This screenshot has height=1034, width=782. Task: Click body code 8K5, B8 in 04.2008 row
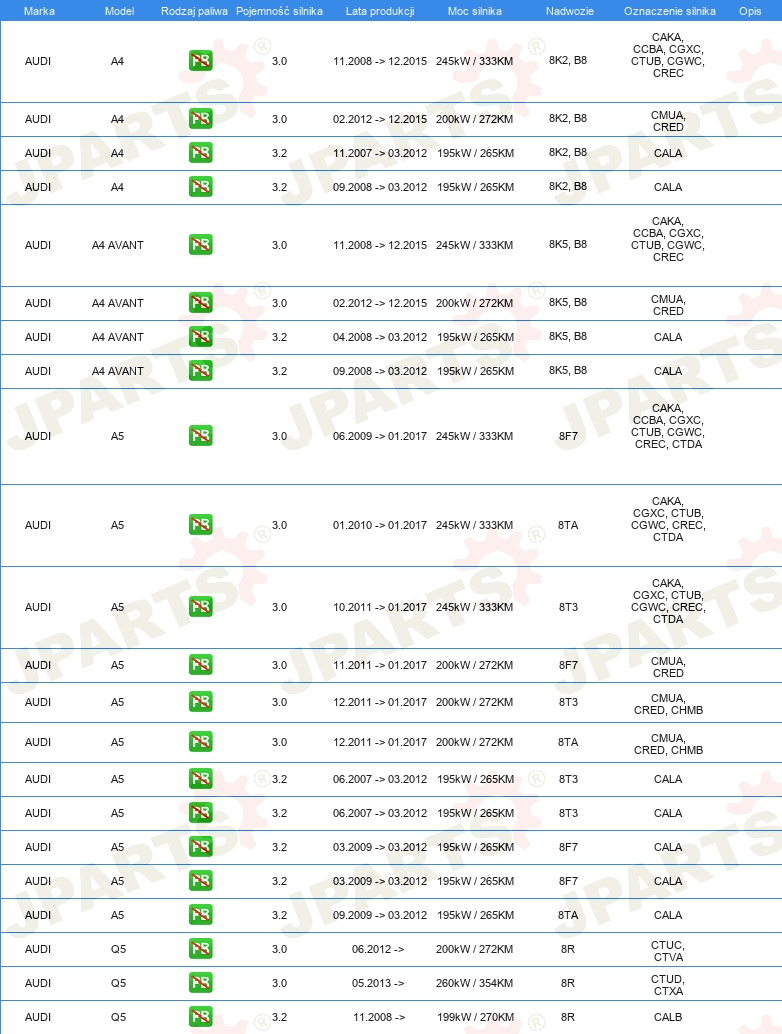[568, 336]
